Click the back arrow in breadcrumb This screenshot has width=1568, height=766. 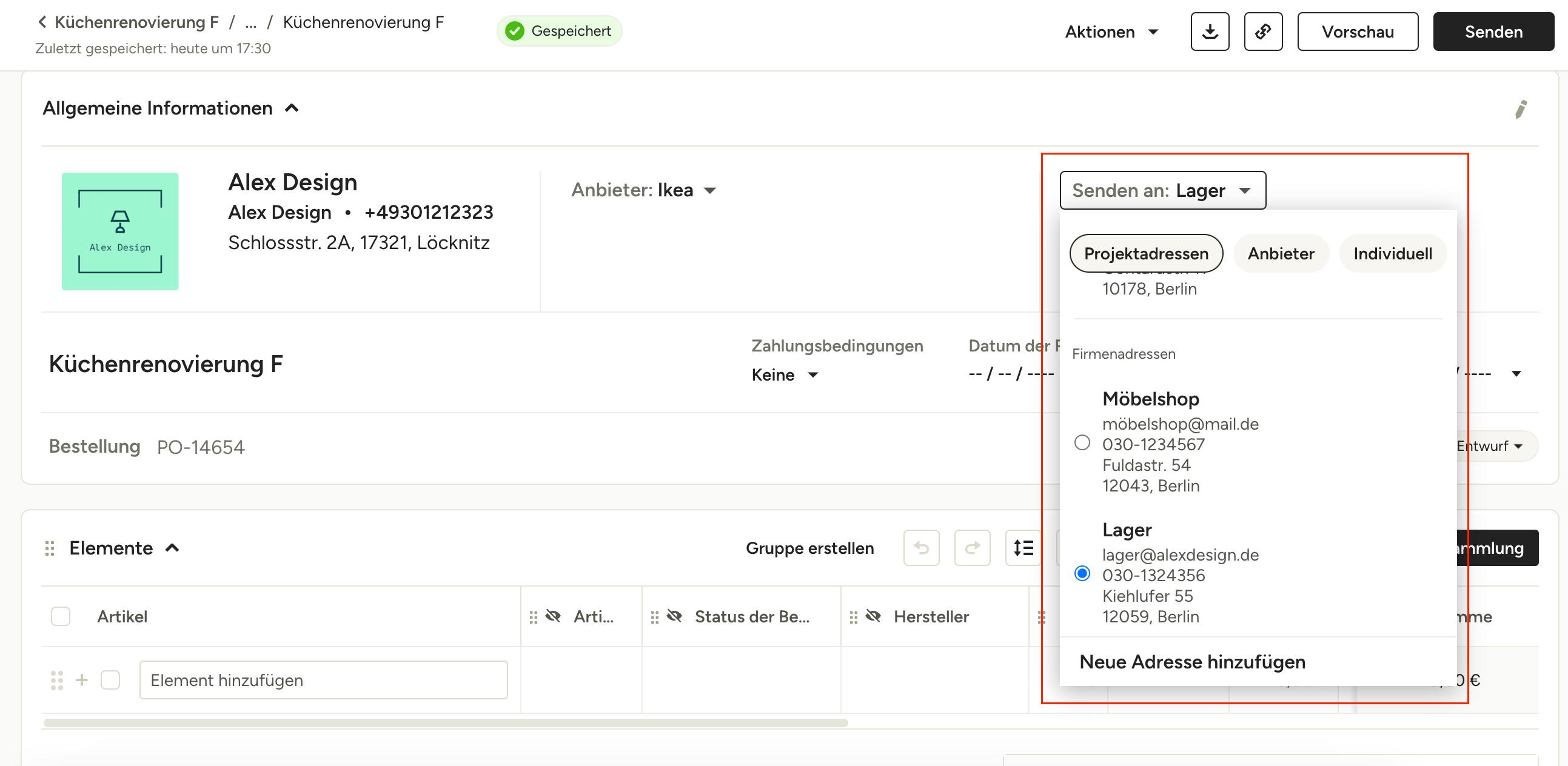(42, 22)
